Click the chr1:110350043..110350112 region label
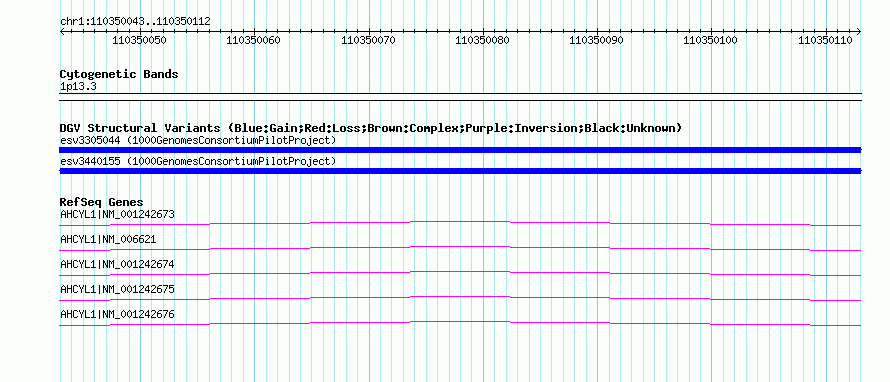 pyautogui.click(x=136, y=22)
